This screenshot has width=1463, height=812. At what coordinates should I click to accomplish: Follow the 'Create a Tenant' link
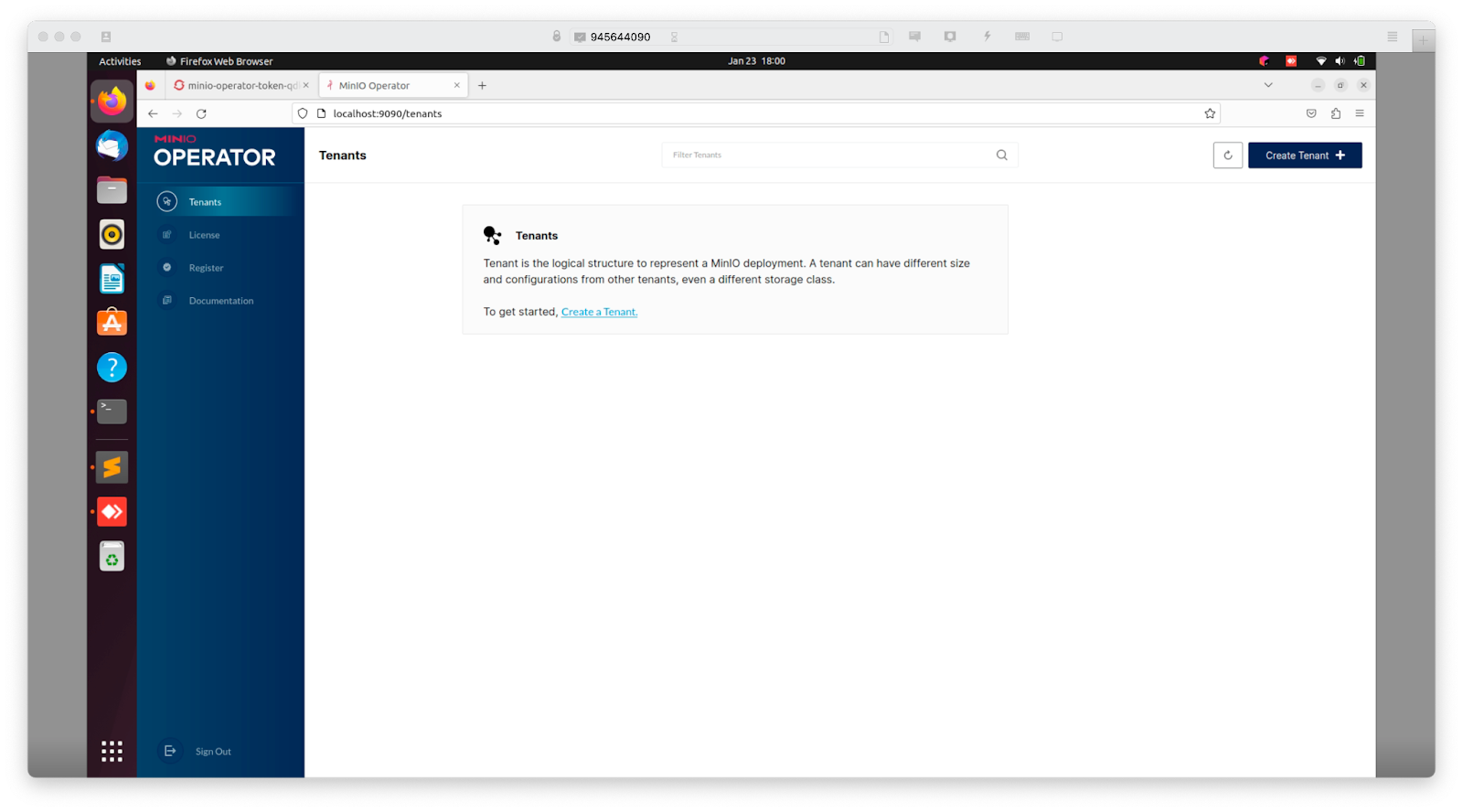599,312
